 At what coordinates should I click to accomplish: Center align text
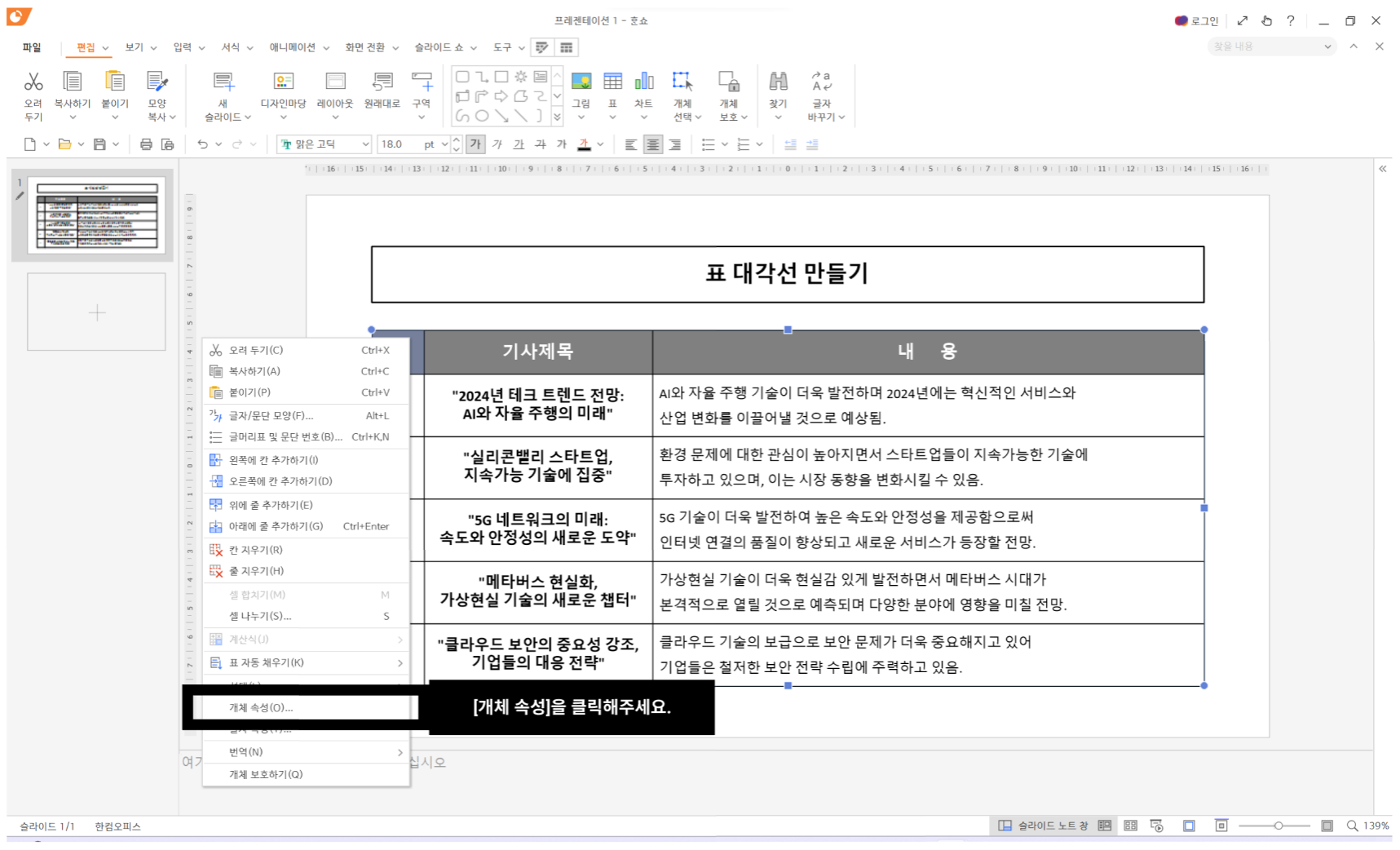pos(653,144)
